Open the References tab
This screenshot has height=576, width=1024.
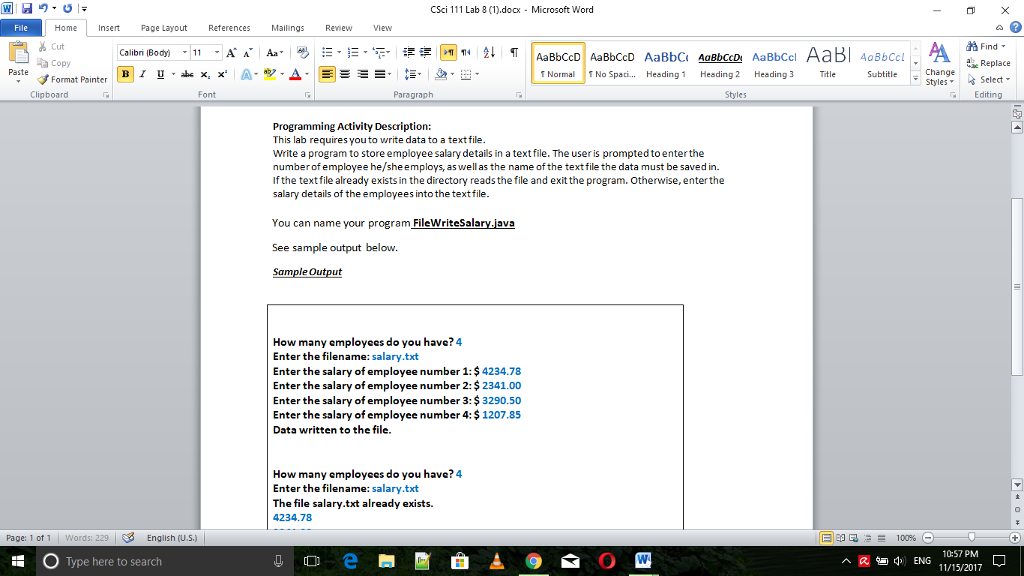pyautogui.click(x=231, y=28)
